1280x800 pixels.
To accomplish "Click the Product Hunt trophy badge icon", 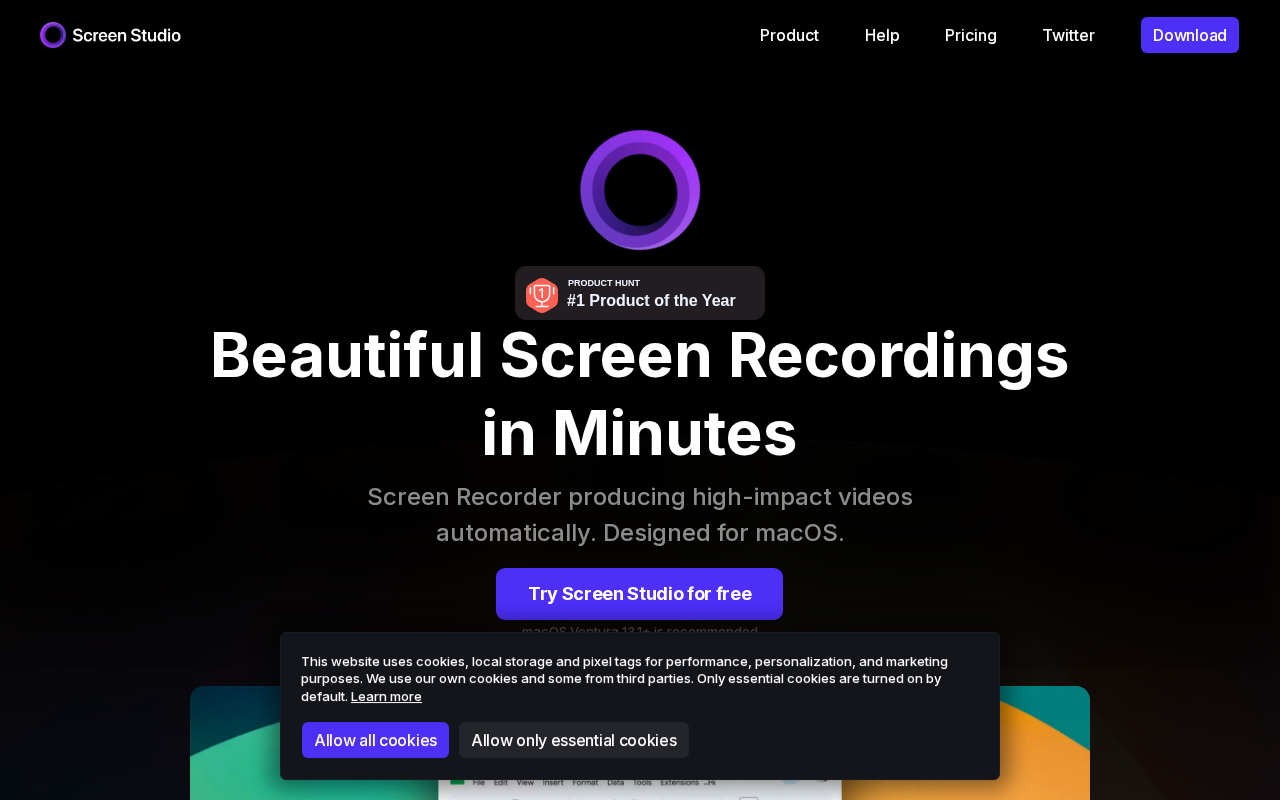I will tap(542, 295).
